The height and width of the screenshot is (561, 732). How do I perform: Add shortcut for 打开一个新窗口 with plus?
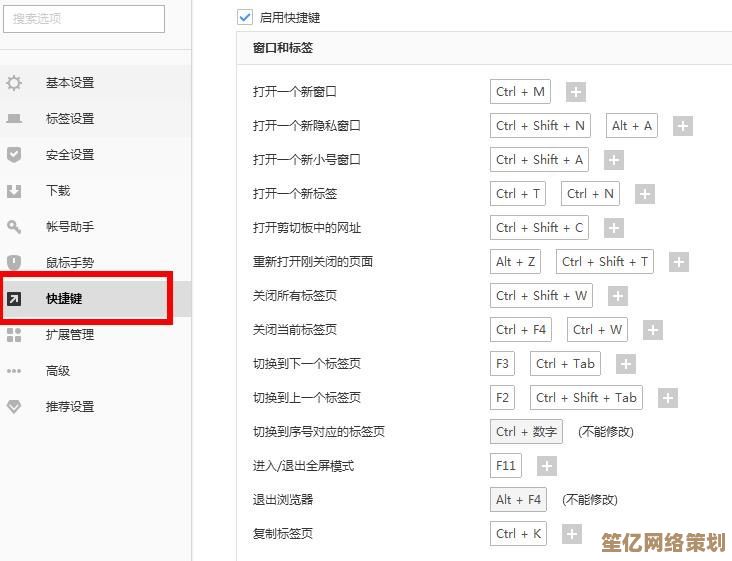575,92
